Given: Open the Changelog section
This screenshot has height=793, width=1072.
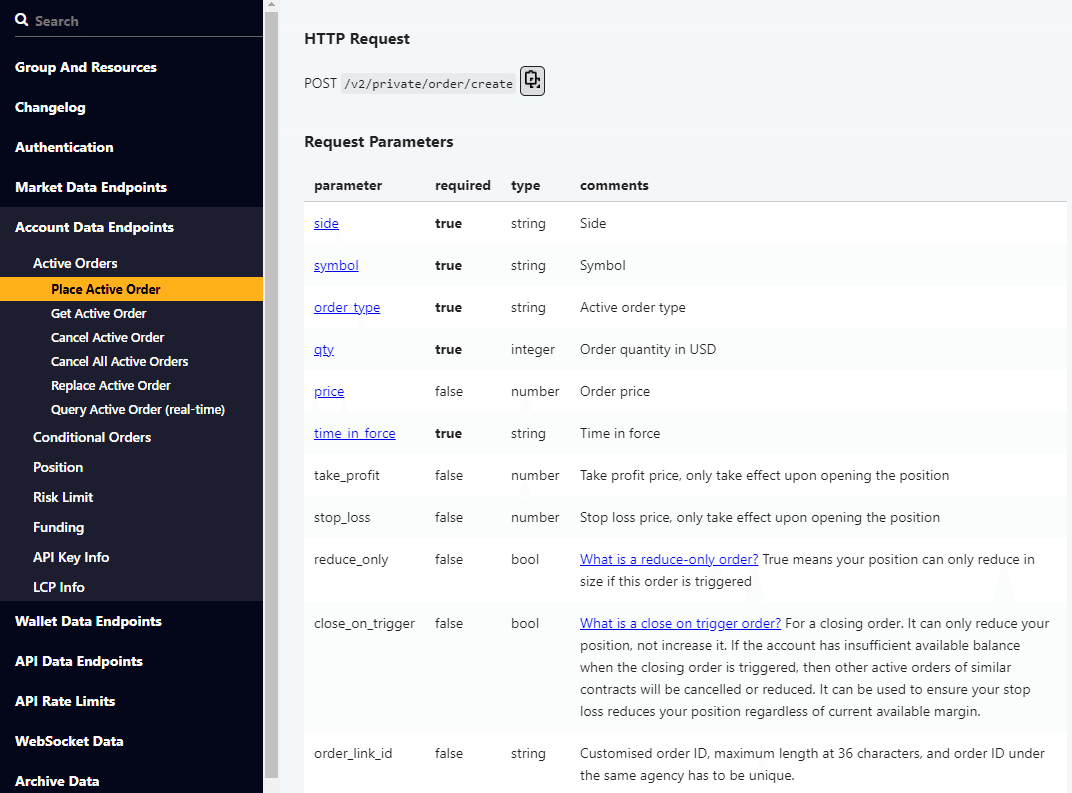Looking at the screenshot, I should (50, 107).
